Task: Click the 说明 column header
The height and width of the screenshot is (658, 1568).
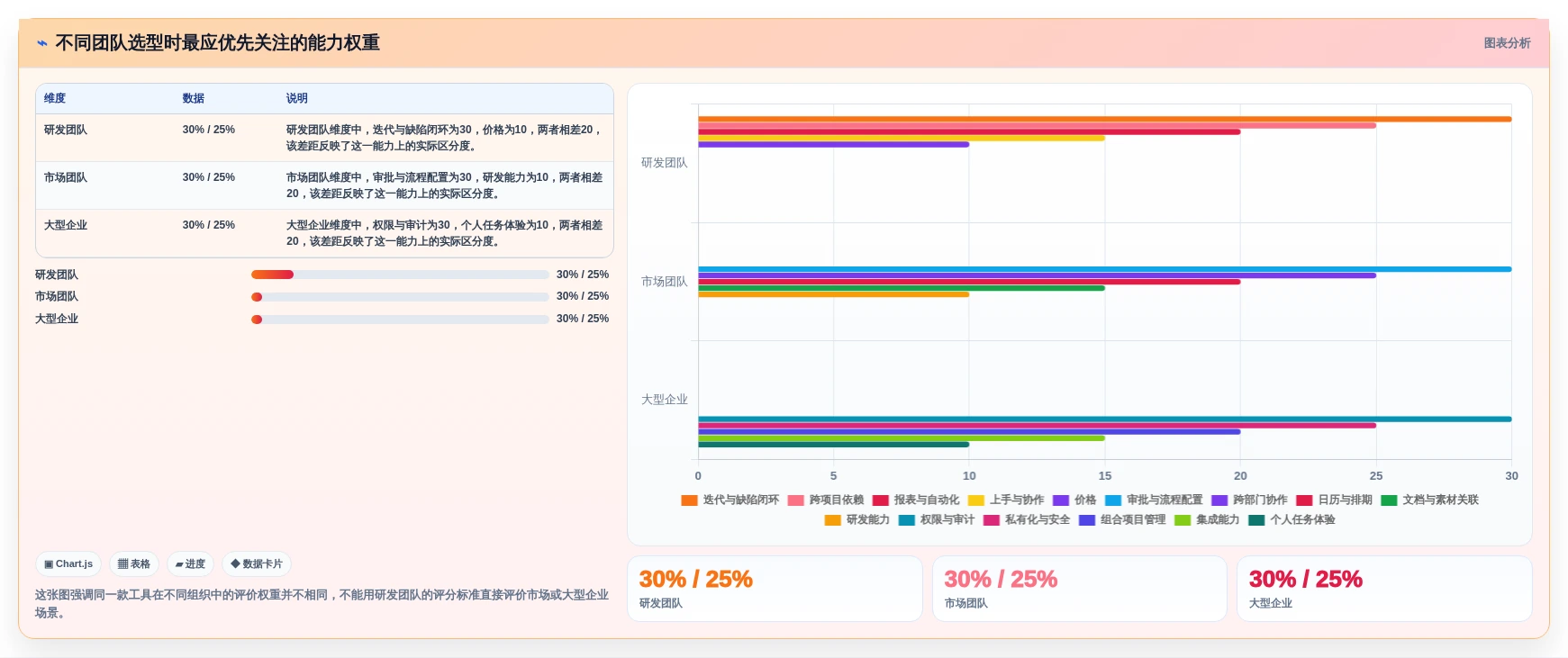Action: pos(297,99)
